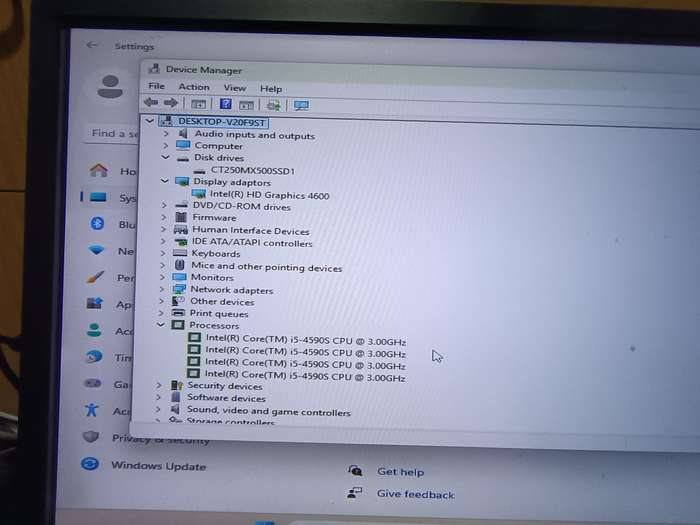
Task: Open Network section wifi icon in Settings
Action: [x=96, y=250]
